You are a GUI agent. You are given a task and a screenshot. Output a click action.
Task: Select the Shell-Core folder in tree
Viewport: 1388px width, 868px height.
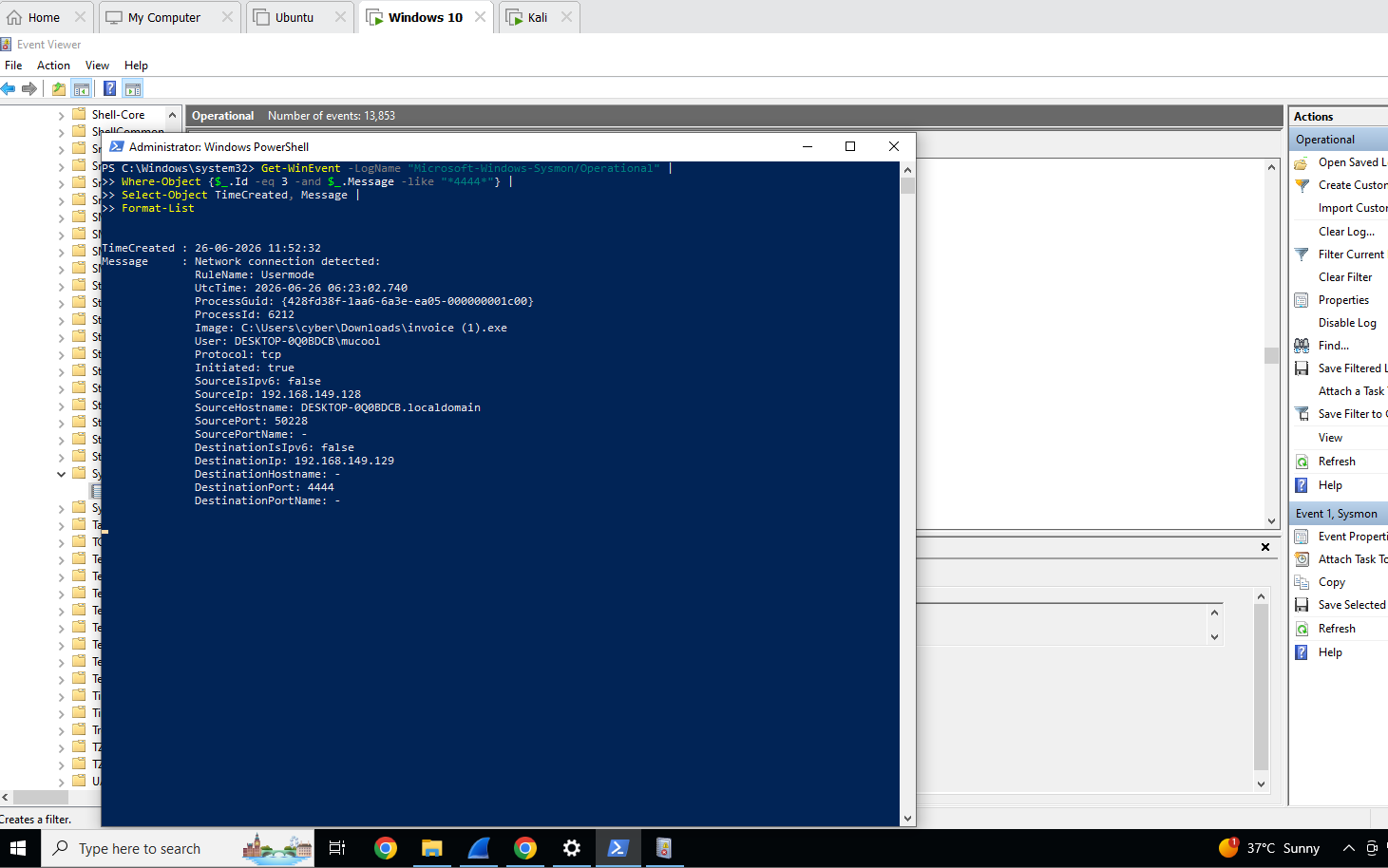[x=119, y=115]
